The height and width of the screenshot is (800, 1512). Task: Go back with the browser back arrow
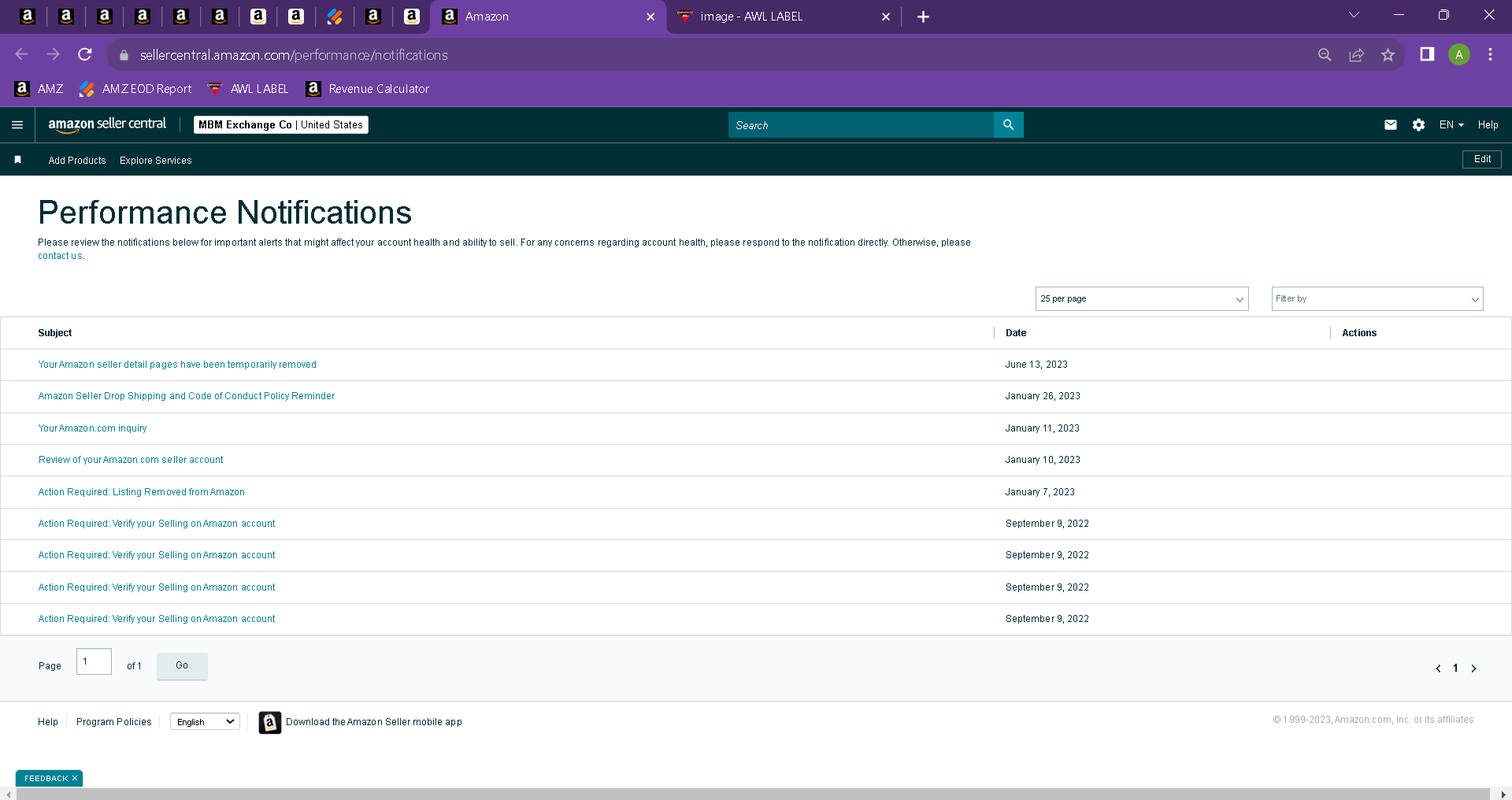(22, 54)
